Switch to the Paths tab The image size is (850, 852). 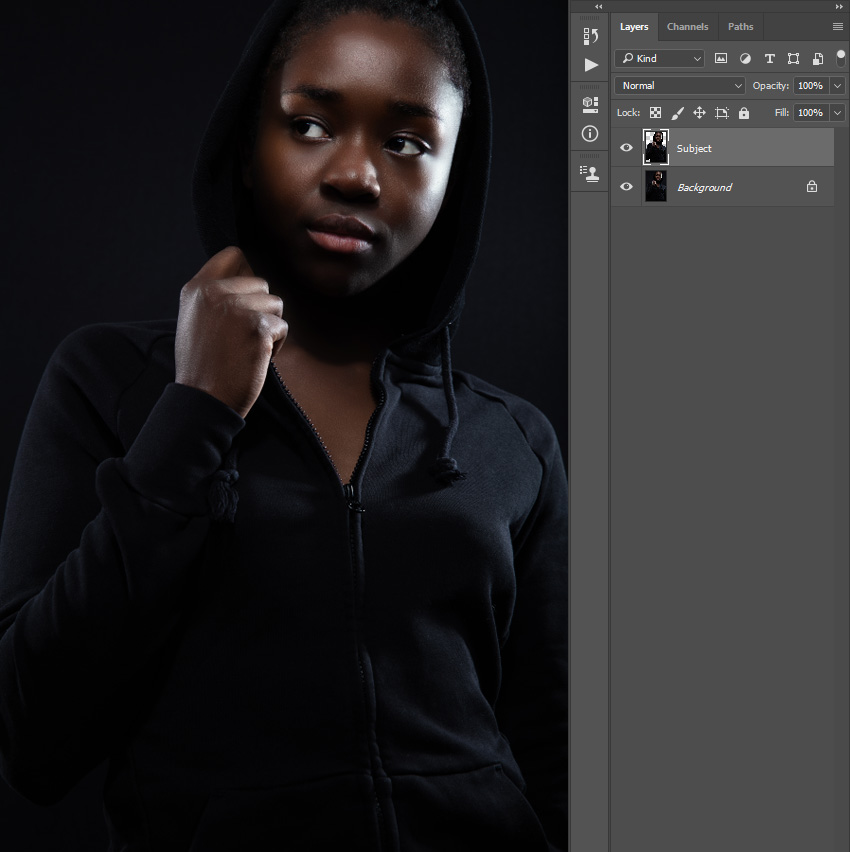point(740,26)
